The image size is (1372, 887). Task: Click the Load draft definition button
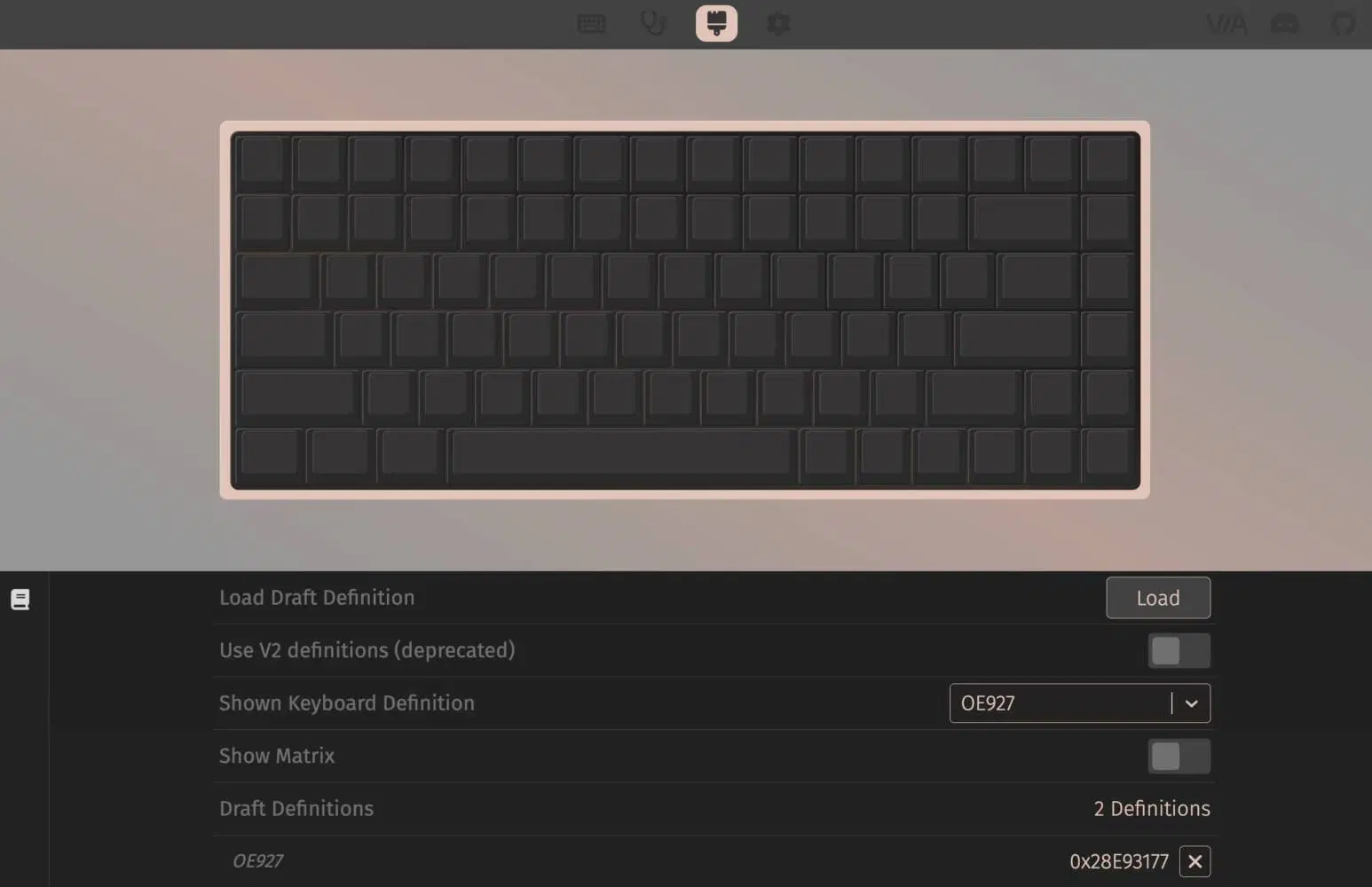1158,598
